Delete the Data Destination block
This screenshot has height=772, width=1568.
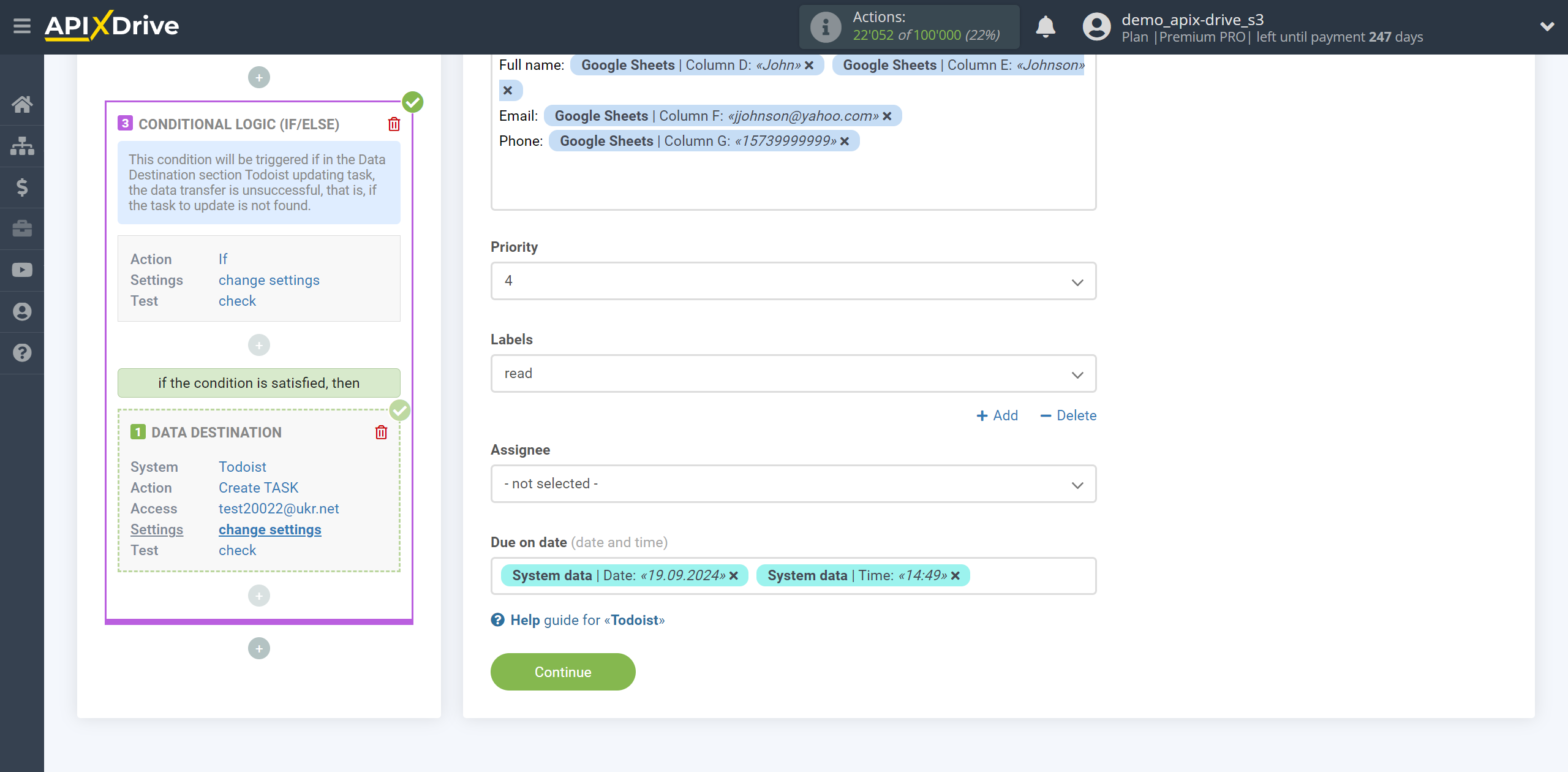[x=381, y=433]
